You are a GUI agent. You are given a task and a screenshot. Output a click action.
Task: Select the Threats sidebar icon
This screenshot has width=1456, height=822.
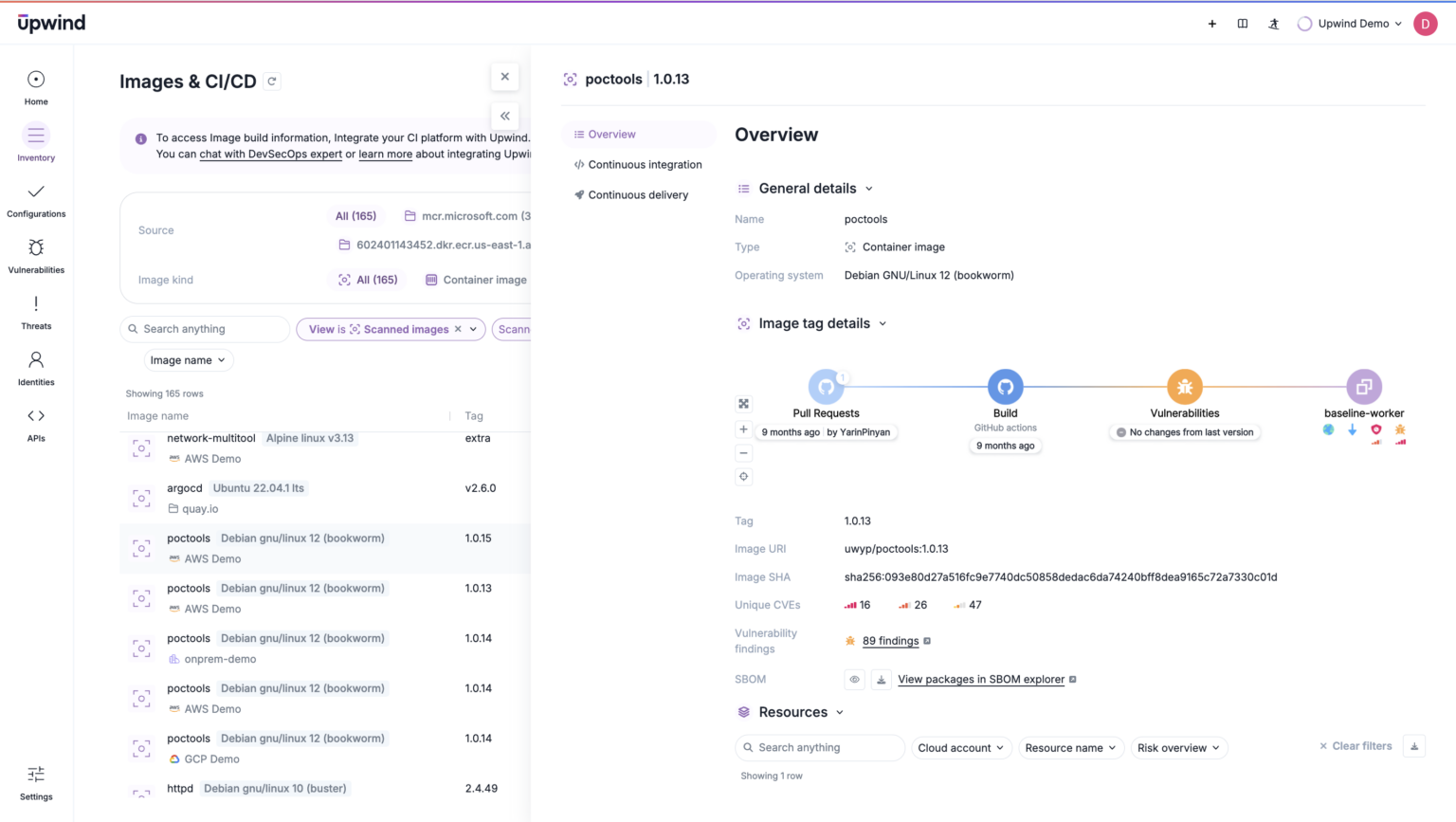tap(36, 312)
